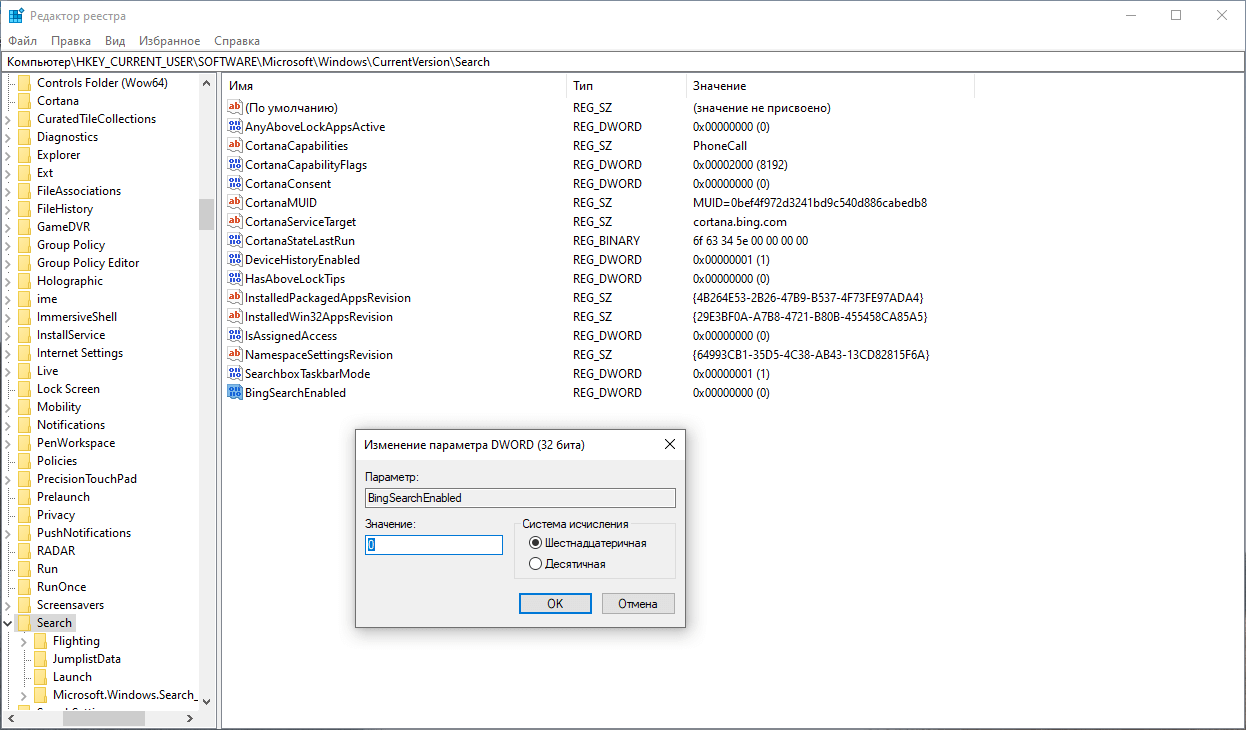Screen dimensions: 1246x730
Task: Select the Шестнадцатеричная (hexadecimal) radio button
Action: [535, 543]
